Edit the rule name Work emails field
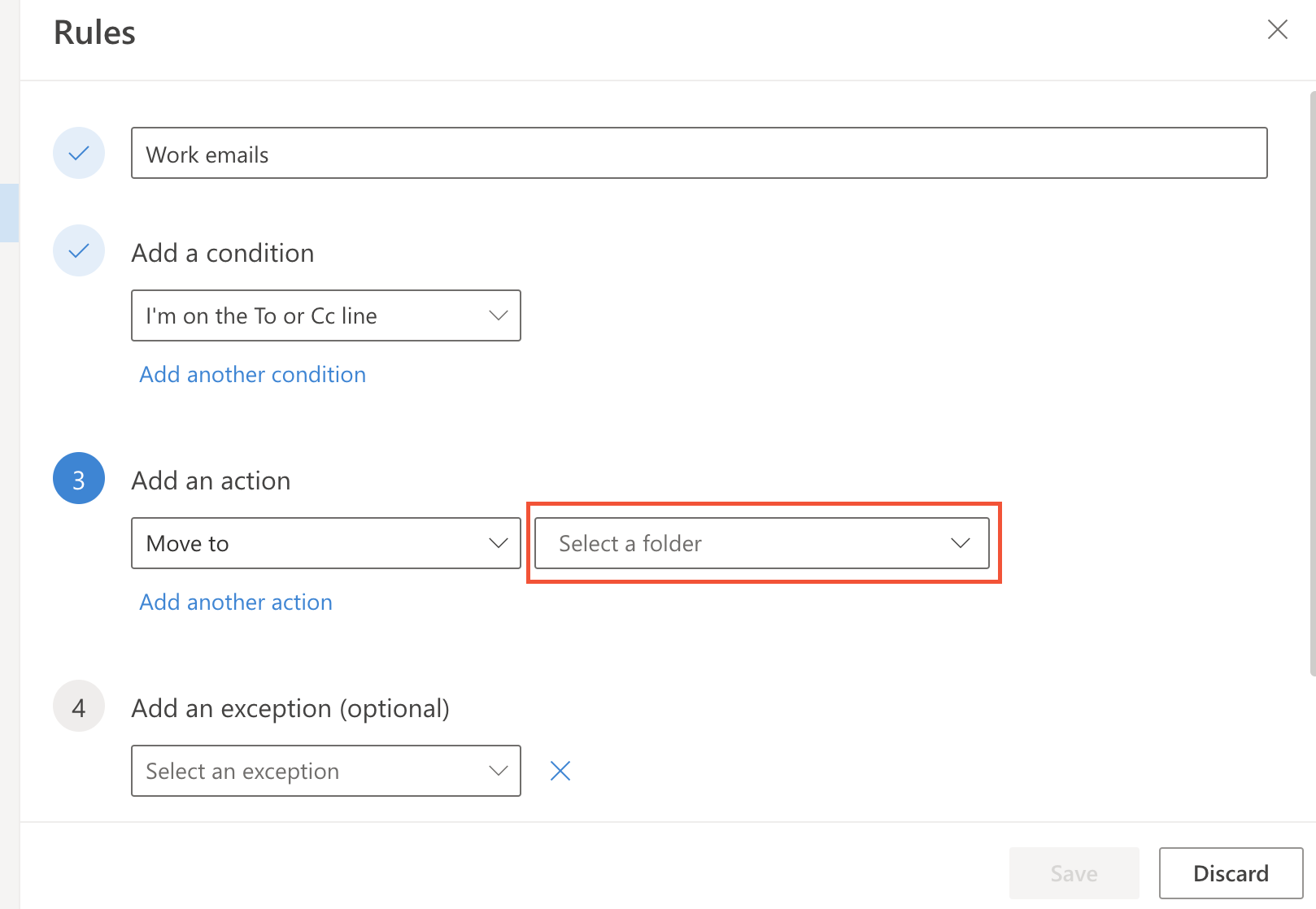The height and width of the screenshot is (909, 1316). (699, 153)
